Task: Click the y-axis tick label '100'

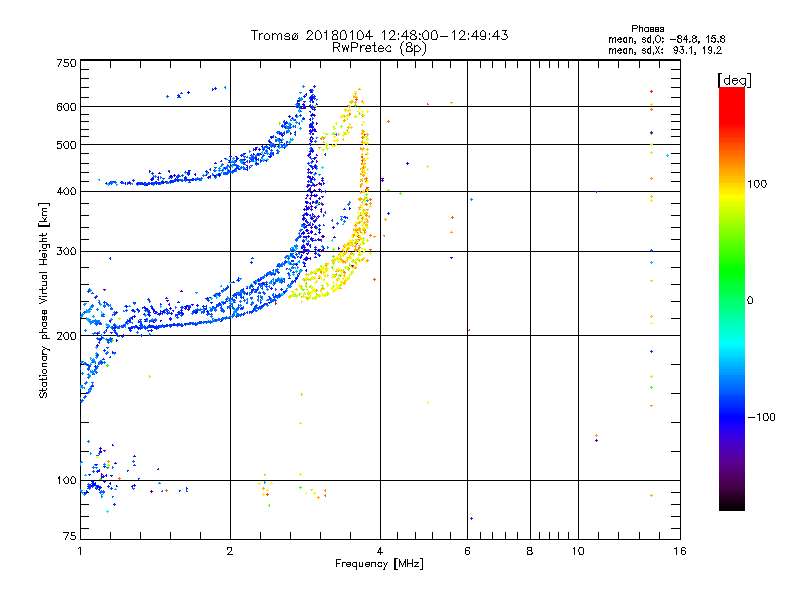Action: [x=66, y=481]
